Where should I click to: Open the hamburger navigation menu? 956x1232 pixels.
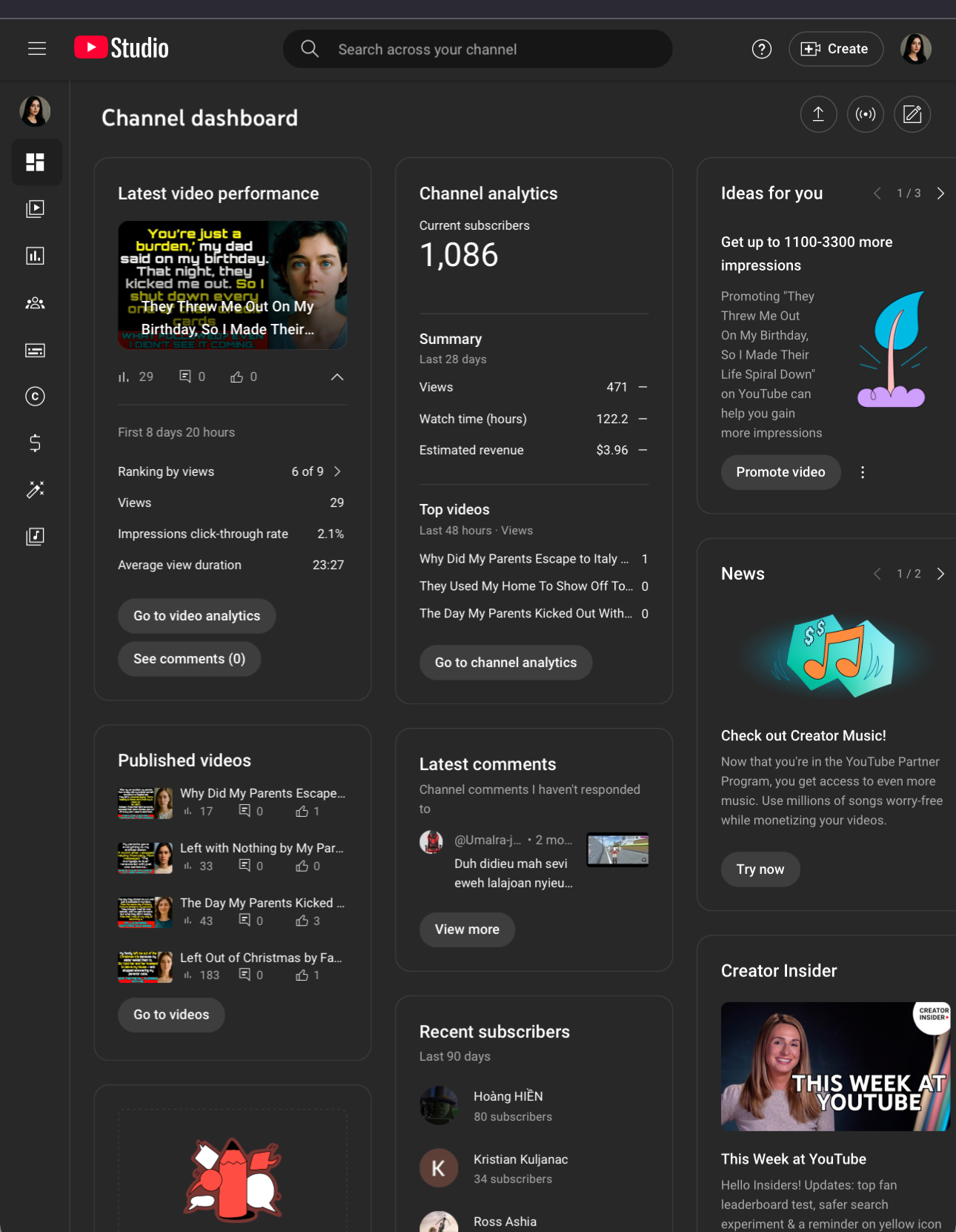37,49
